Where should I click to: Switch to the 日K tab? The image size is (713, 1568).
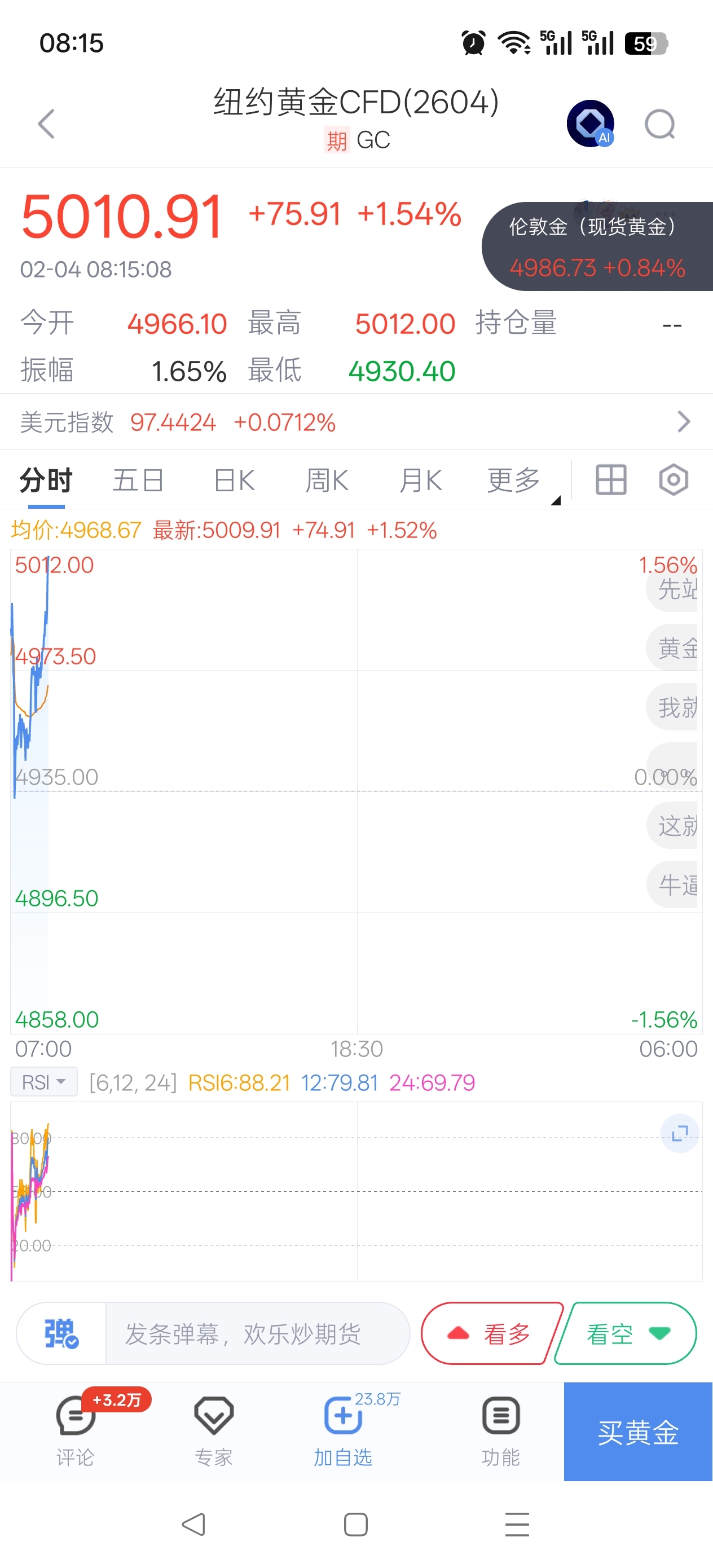pyautogui.click(x=234, y=480)
